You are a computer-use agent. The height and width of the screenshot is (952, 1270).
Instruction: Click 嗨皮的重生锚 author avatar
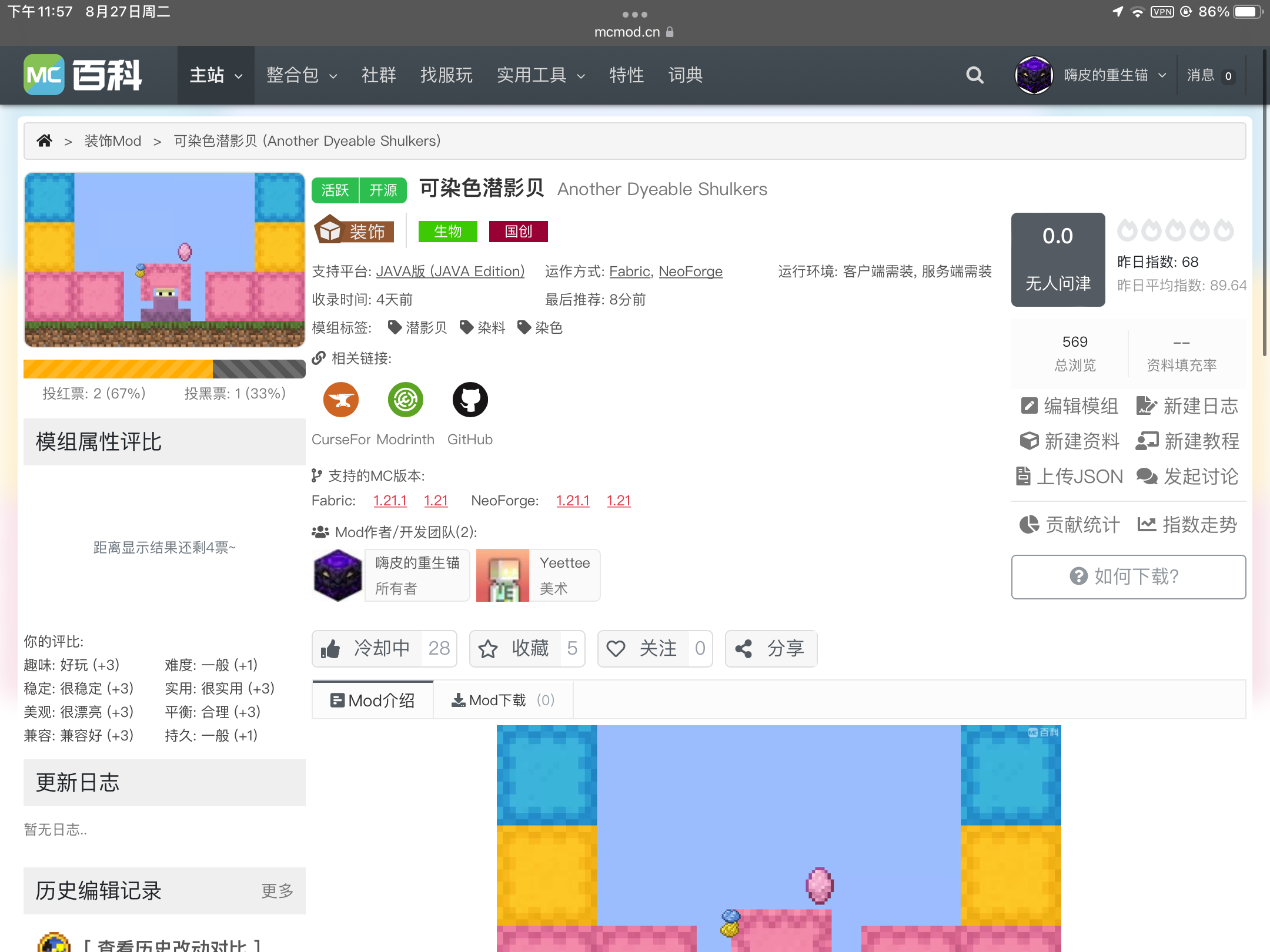338,575
